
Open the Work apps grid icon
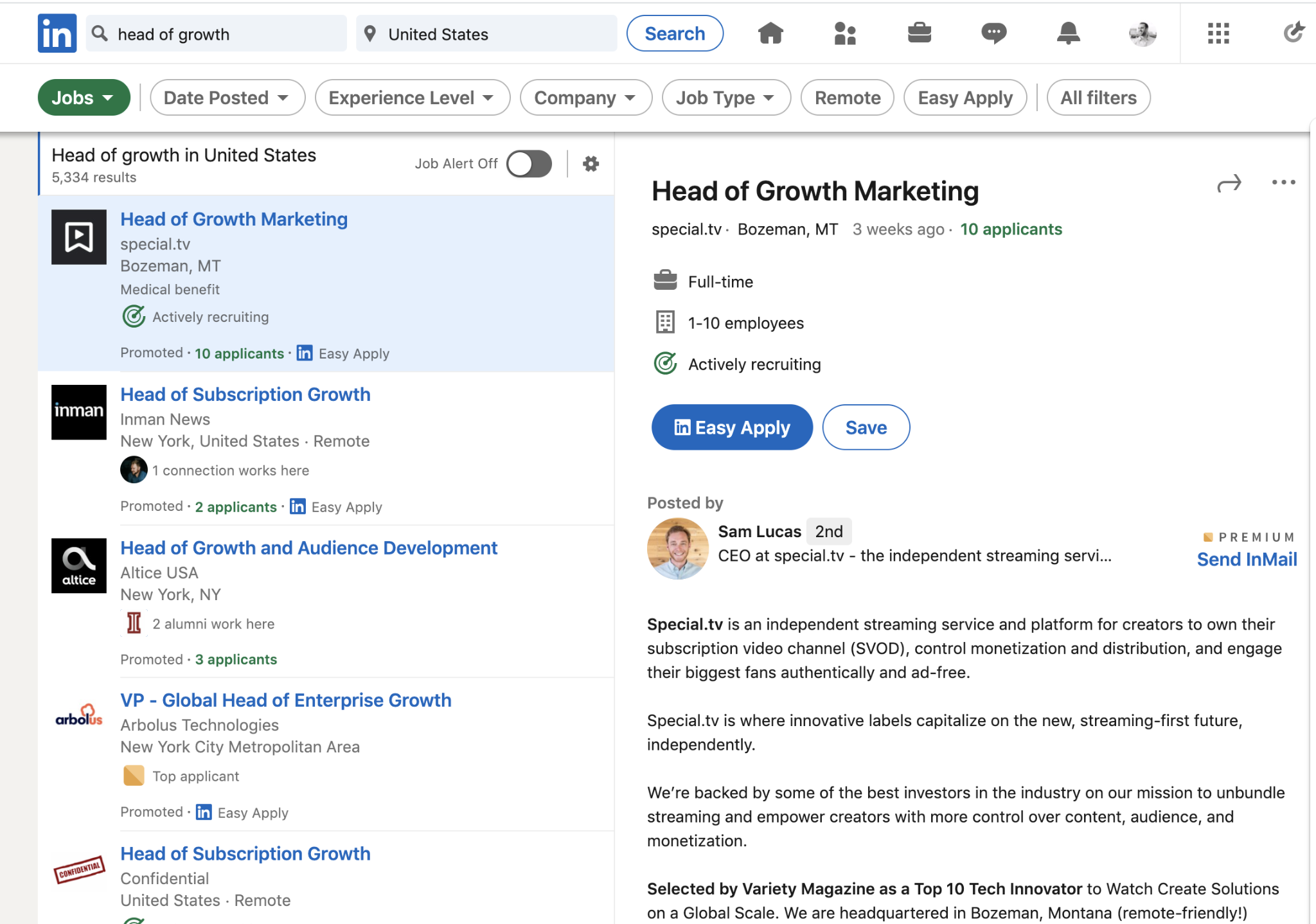1218,33
